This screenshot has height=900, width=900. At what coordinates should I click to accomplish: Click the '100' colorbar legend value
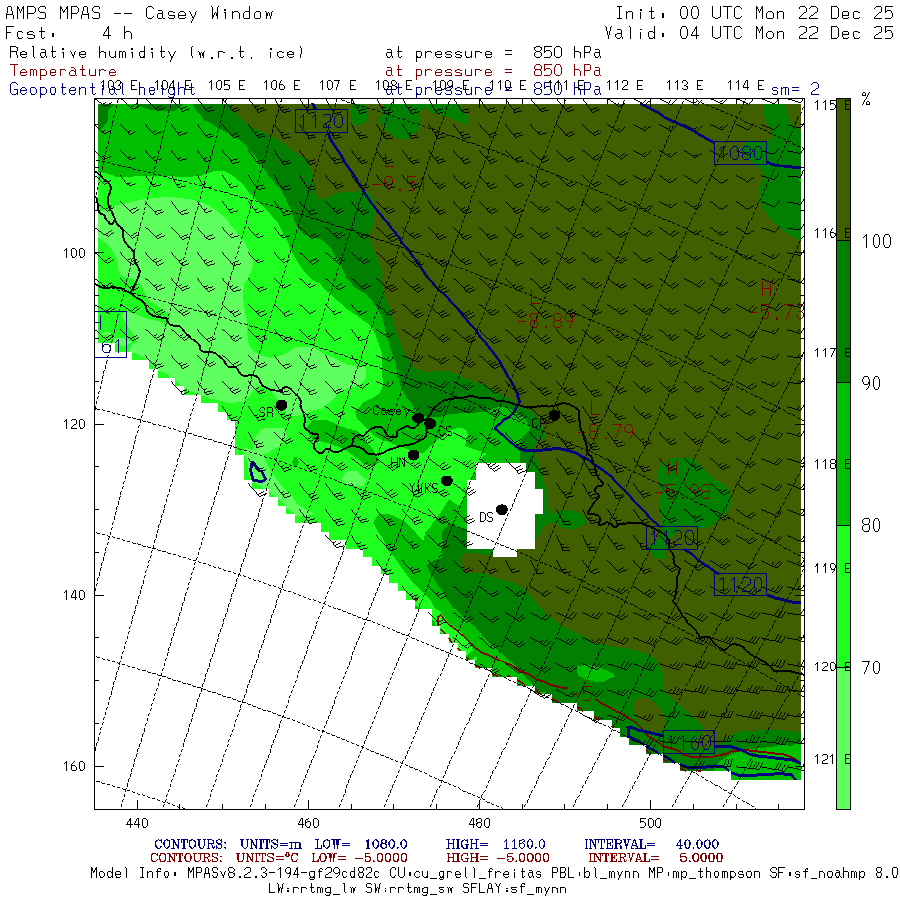pos(876,241)
